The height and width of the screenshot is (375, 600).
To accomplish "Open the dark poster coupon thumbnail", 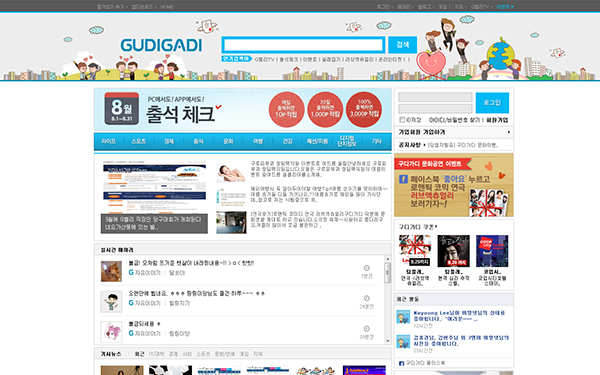I will [453, 251].
